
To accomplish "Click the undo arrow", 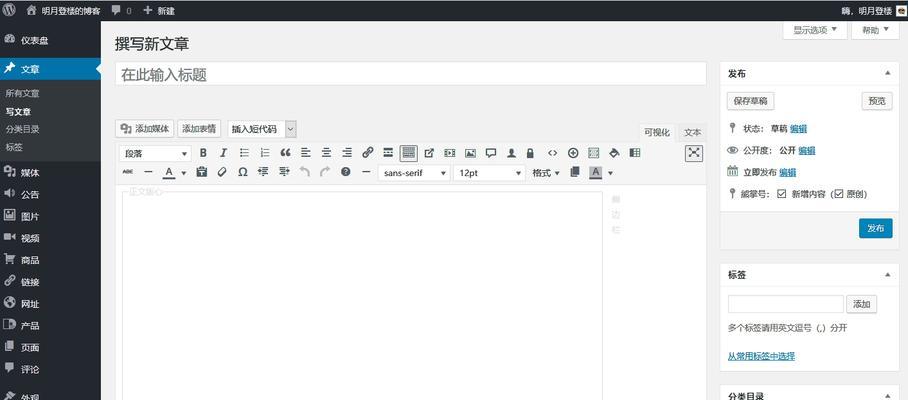I will (305, 172).
